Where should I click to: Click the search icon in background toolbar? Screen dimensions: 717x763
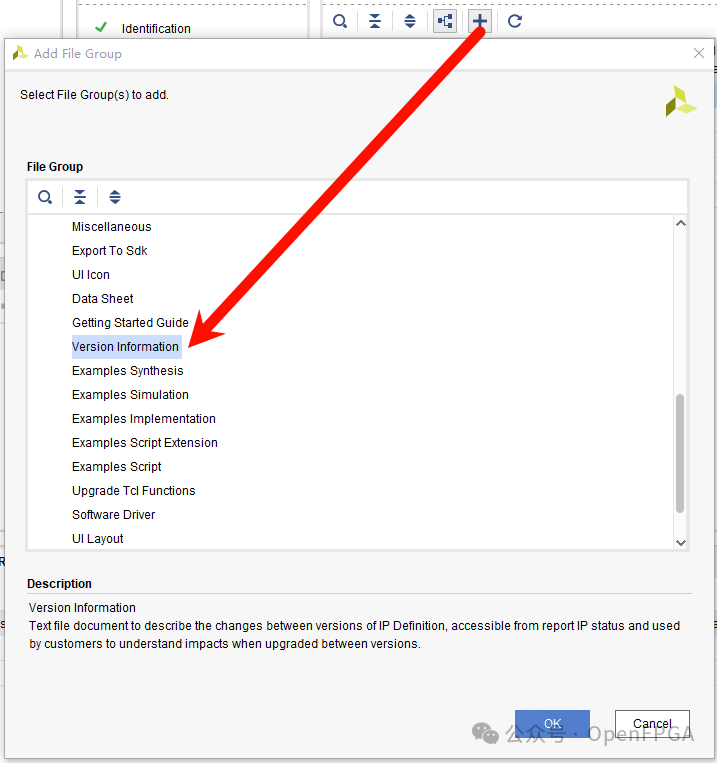(340, 21)
